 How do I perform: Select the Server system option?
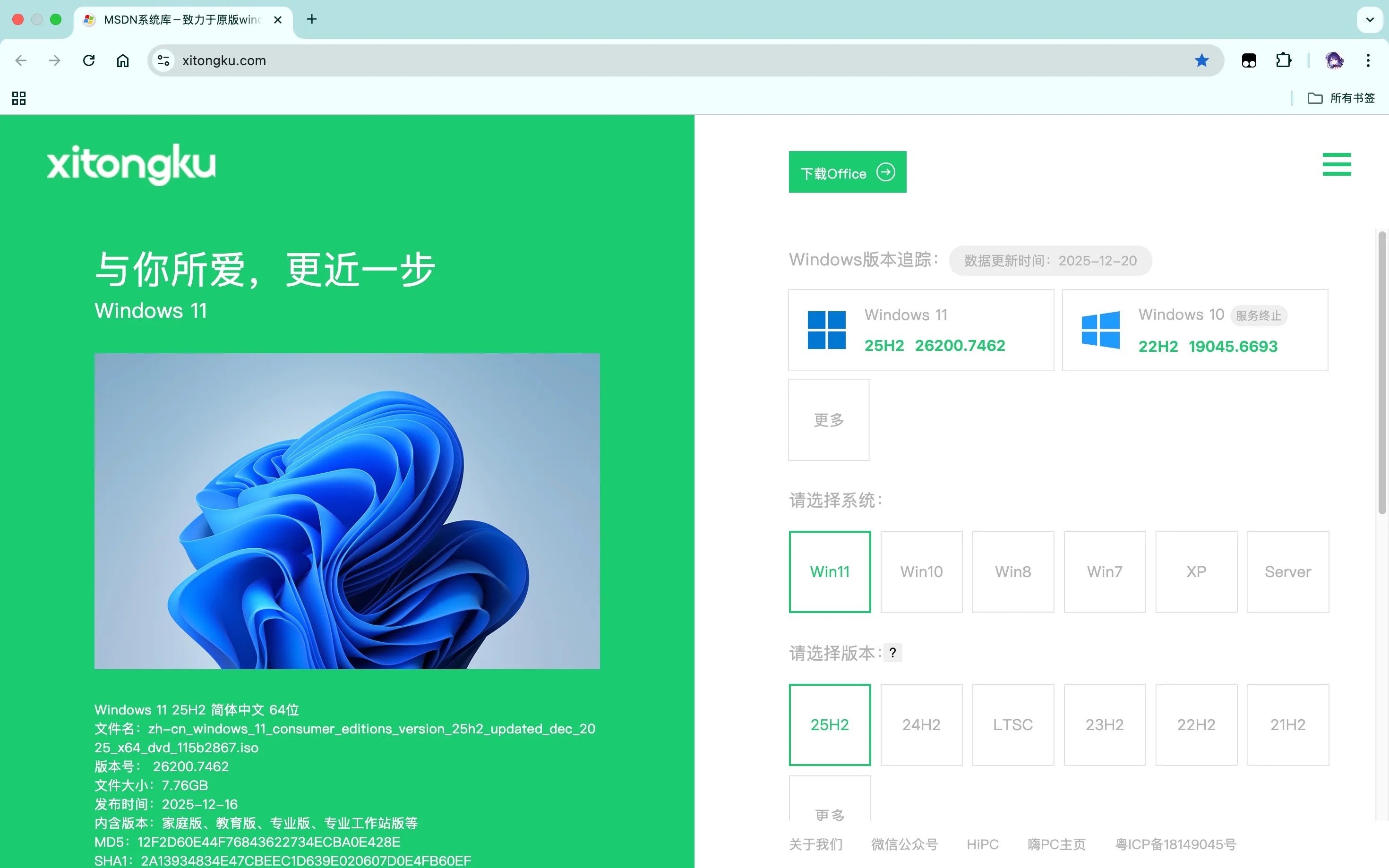point(1287,571)
